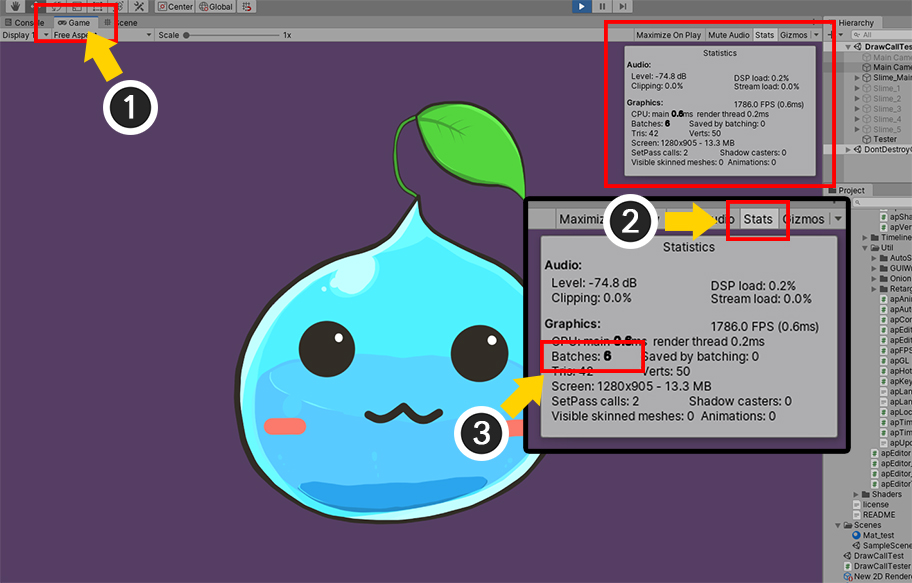Select the Hand tool in the toolbar
912x583 pixels.
(x=15, y=6)
